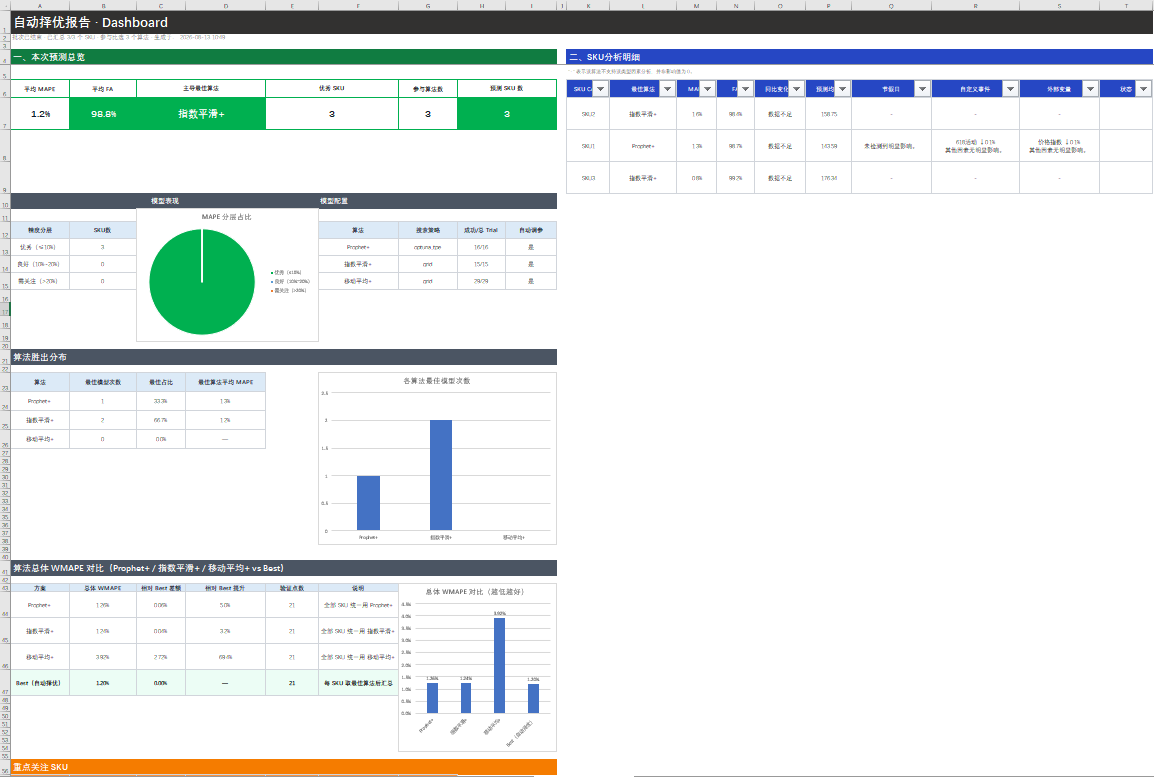Click the 需关注 (>20%) accuracy tier cell
The width and height of the screenshot is (1154, 777).
[40, 281]
